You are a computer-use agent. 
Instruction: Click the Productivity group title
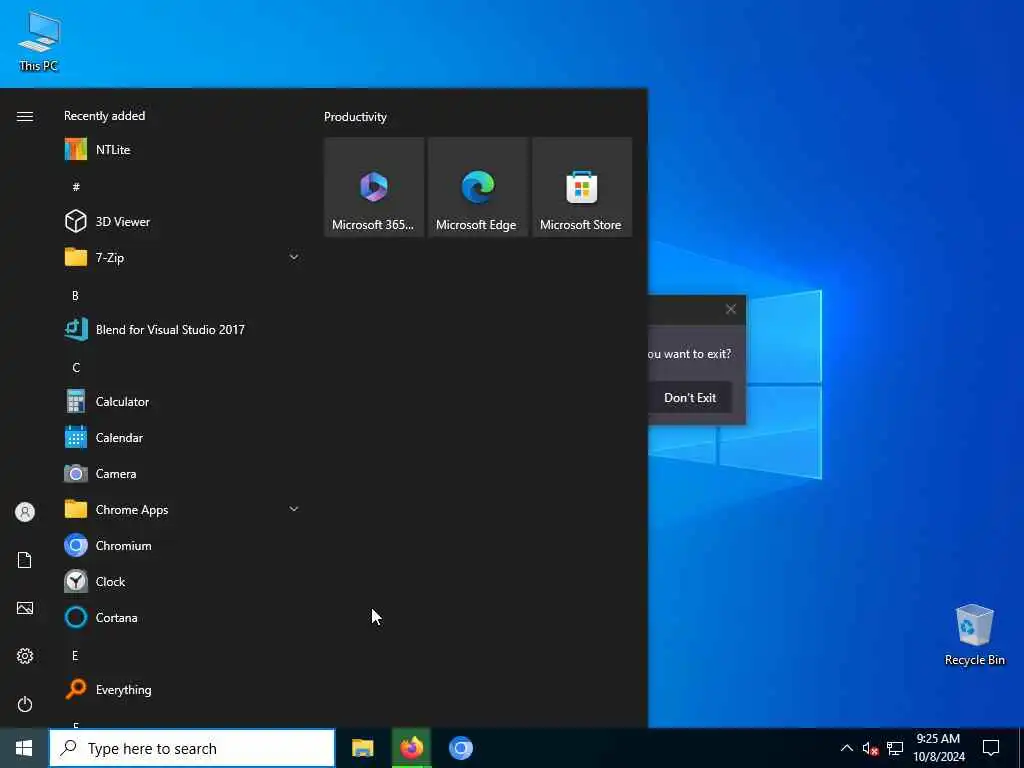pyautogui.click(x=355, y=117)
